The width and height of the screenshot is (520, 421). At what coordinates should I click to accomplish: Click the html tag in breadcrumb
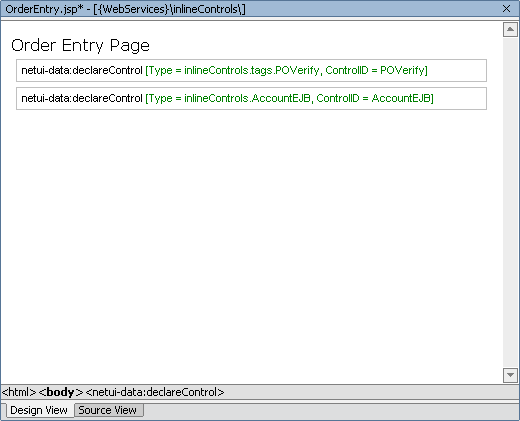point(19,392)
